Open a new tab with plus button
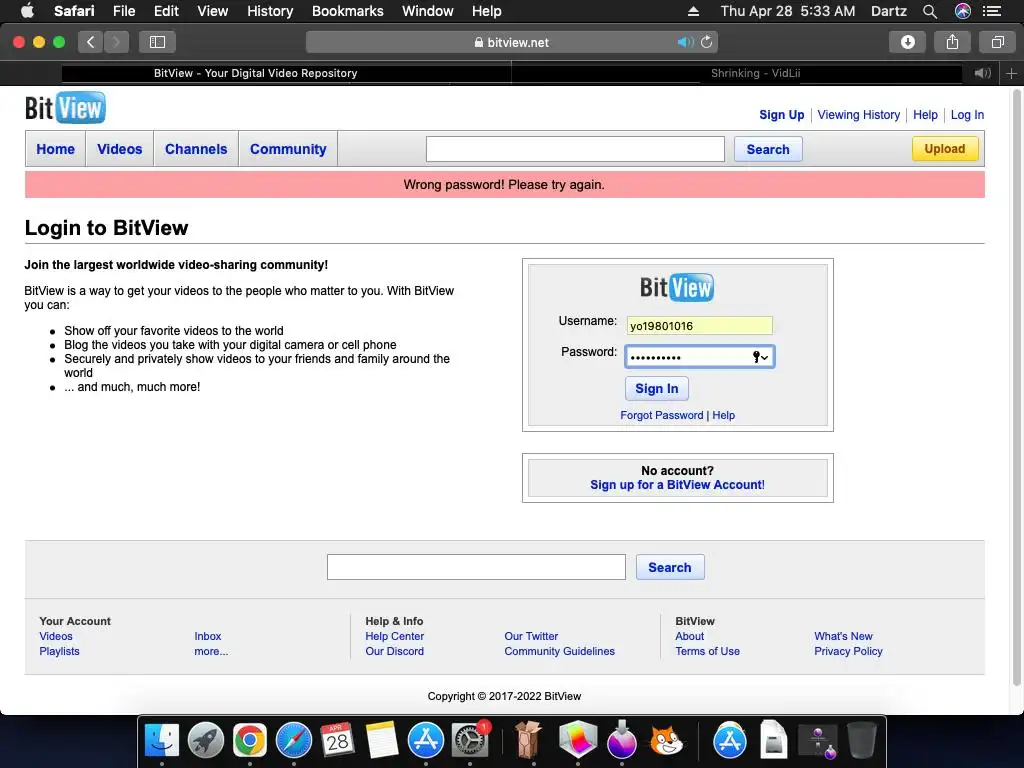The width and height of the screenshot is (1024, 768). tap(1011, 73)
